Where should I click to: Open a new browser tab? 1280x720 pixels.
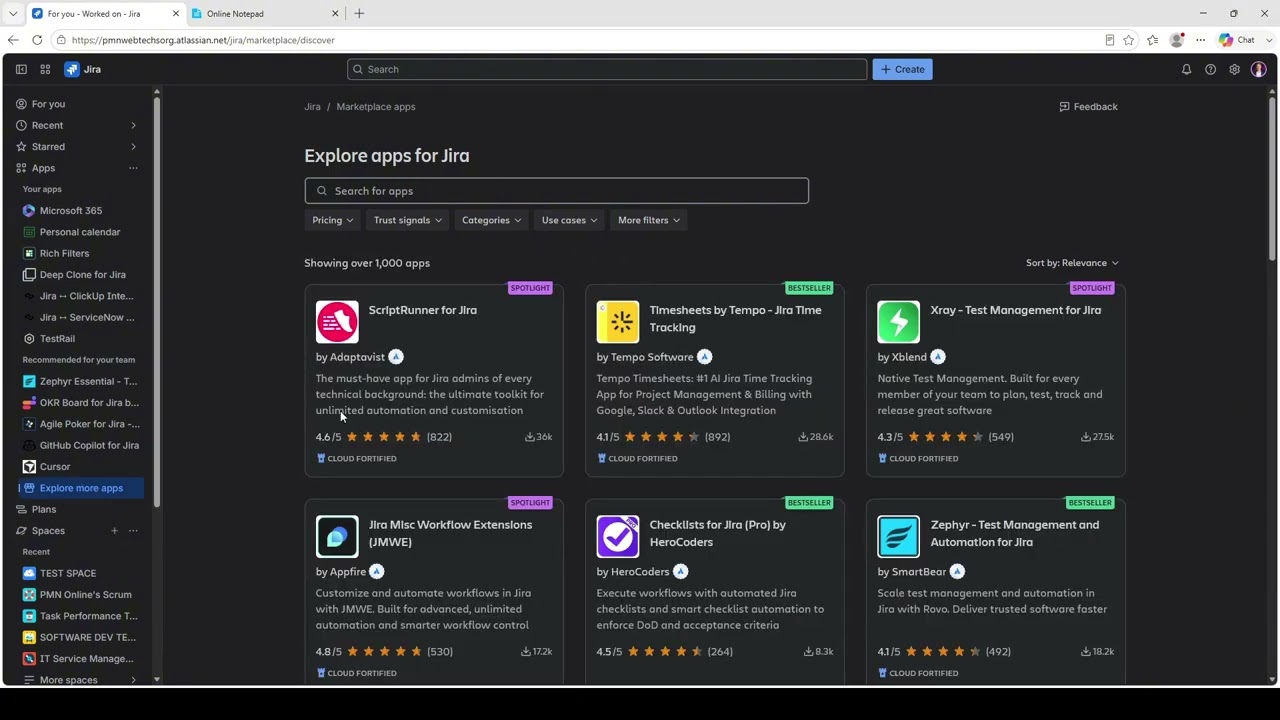[x=359, y=14]
